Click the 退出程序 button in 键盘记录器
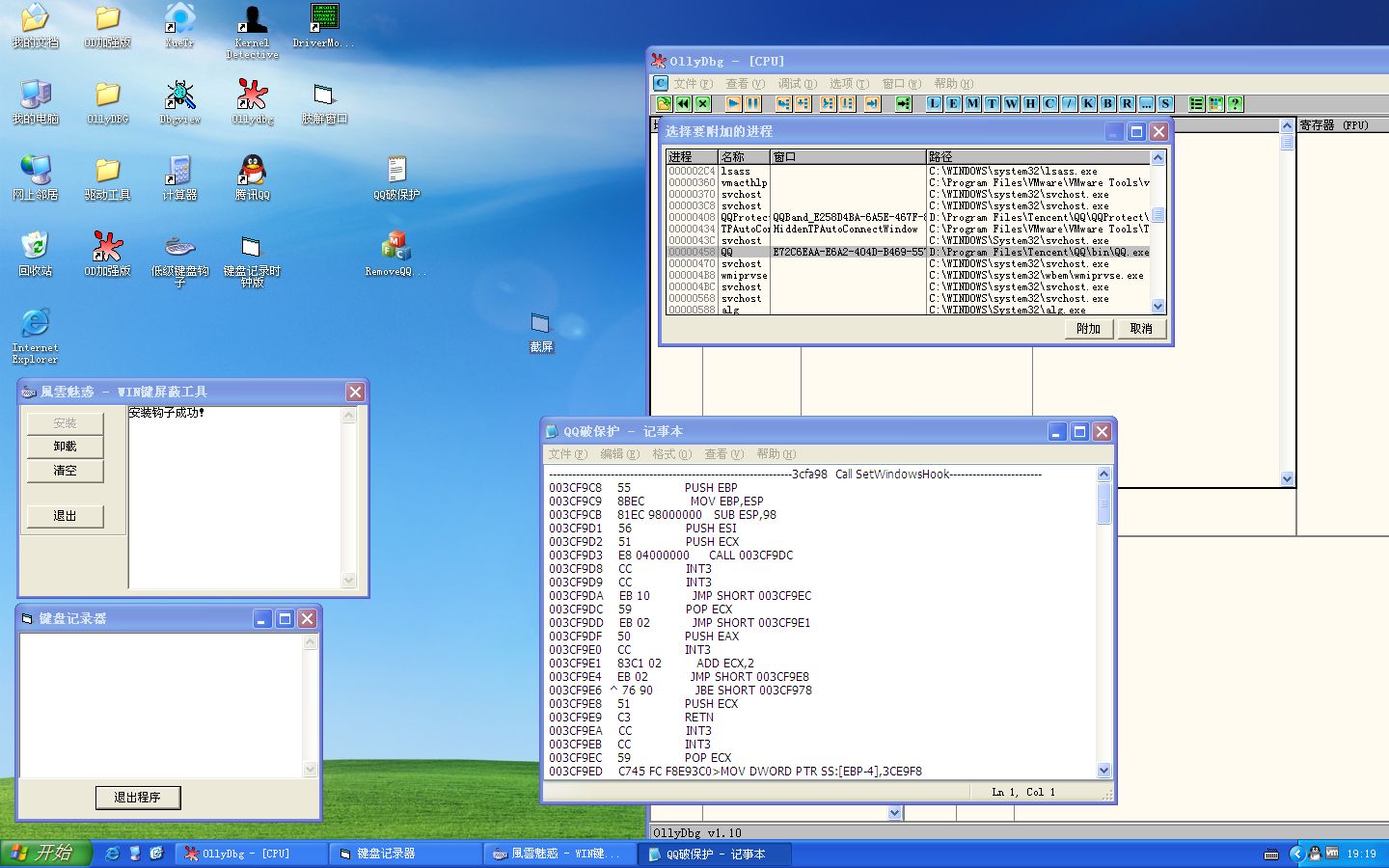This screenshot has width=1389, height=868. 137,798
